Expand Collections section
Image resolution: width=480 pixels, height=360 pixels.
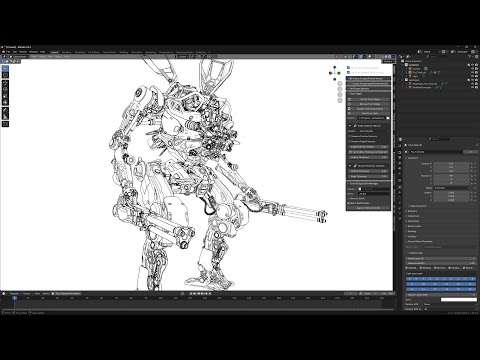pyautogui.click(x=413, y=216)
